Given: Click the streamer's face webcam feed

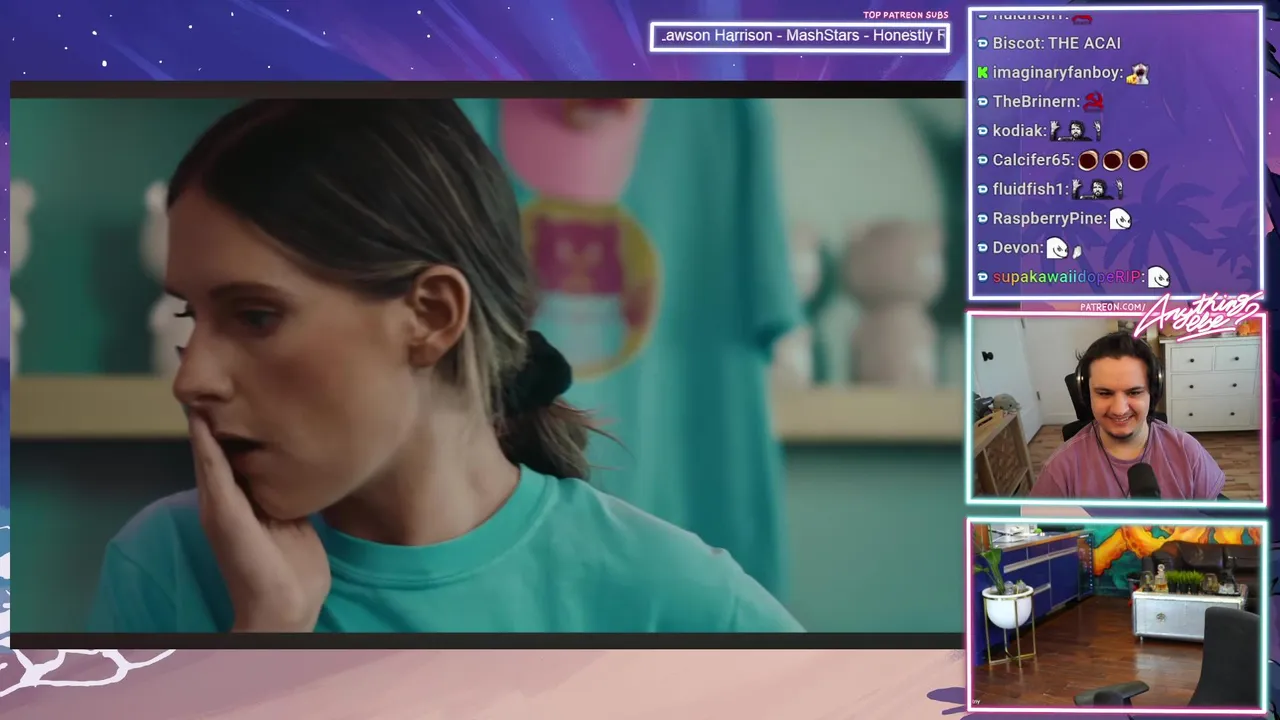Looking at the screenshot, I should 1116,407.
